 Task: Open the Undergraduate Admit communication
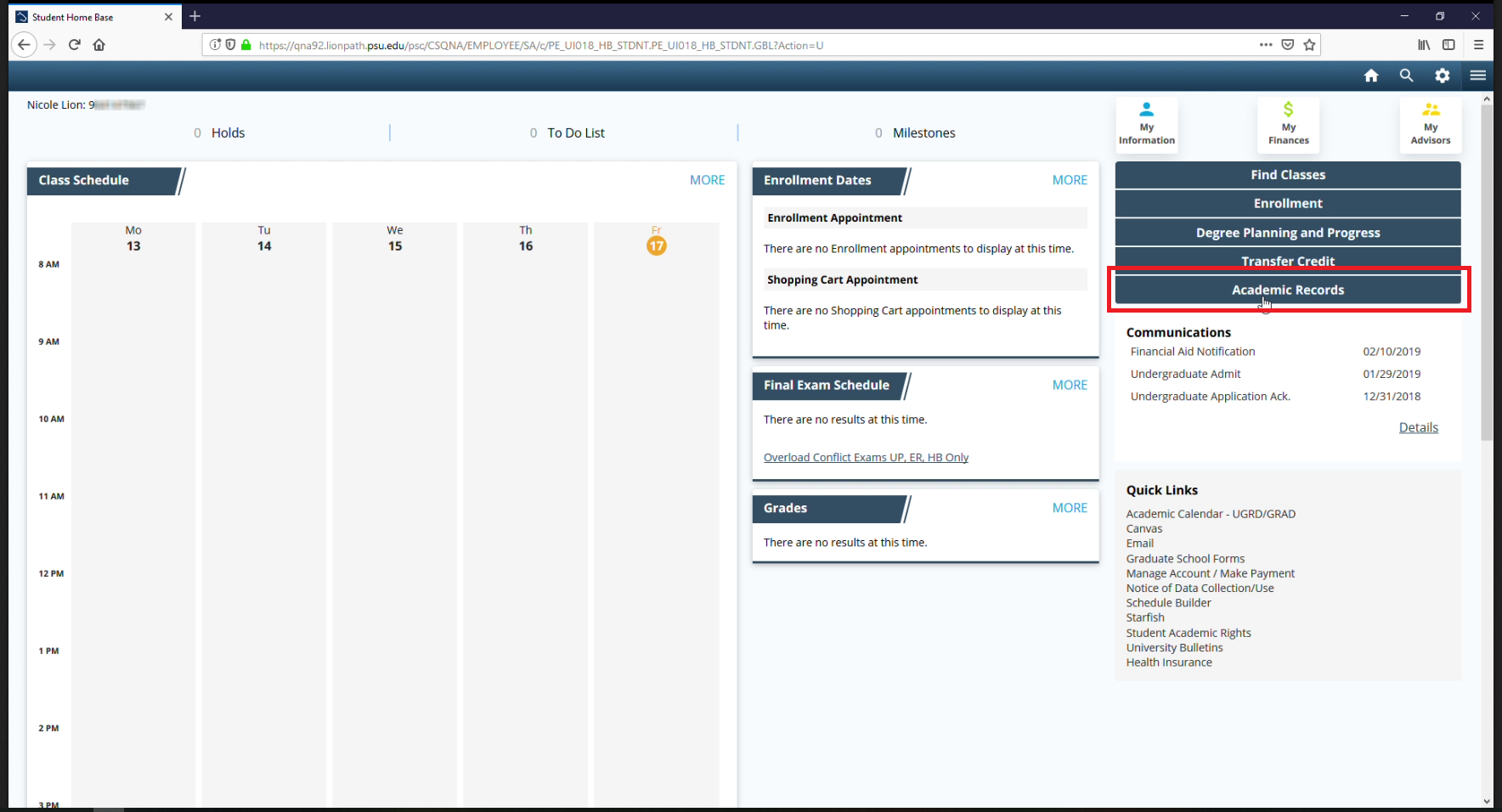[1185, 375]
